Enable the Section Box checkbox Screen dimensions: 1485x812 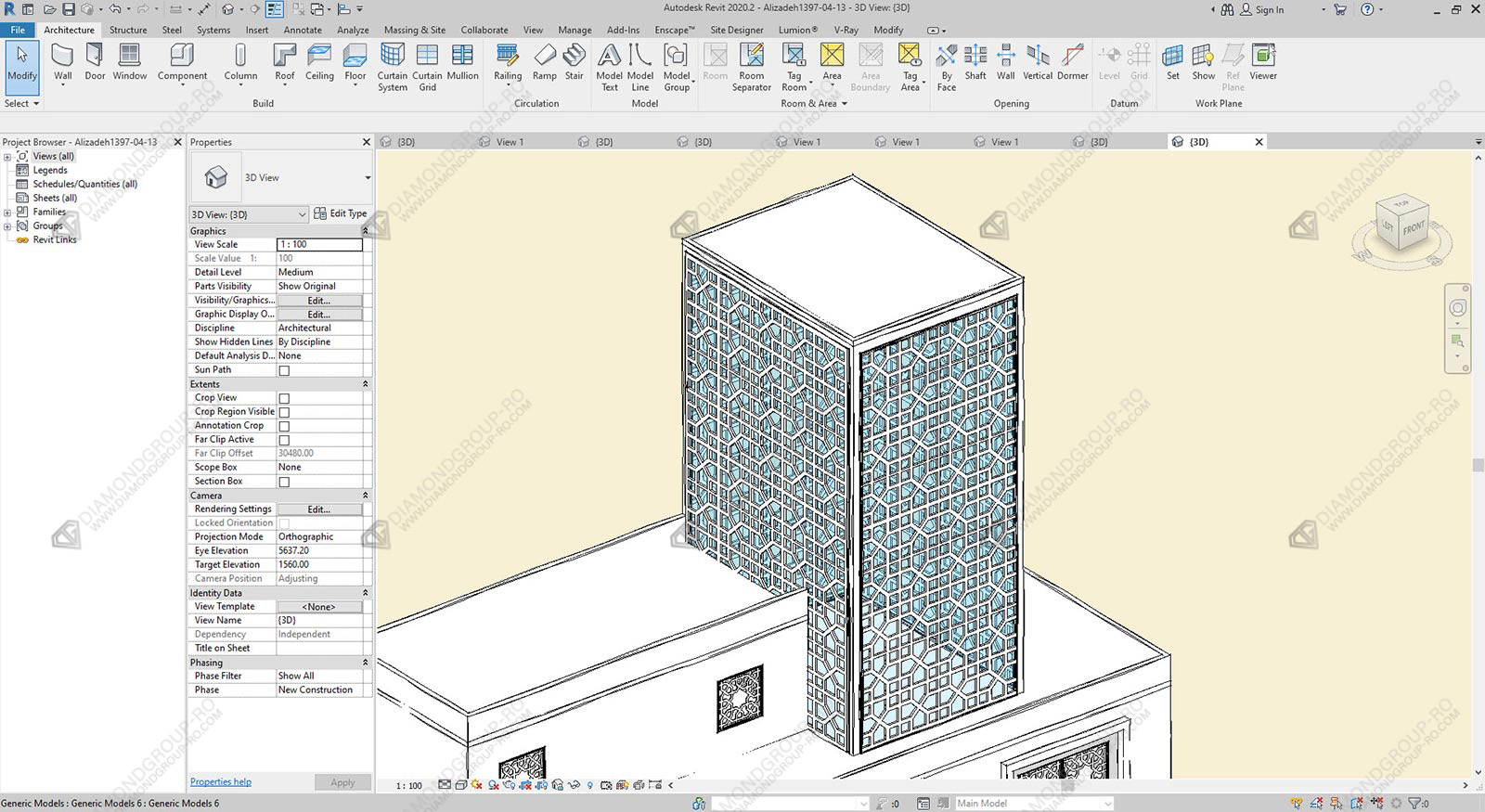(x=284, y=482)
